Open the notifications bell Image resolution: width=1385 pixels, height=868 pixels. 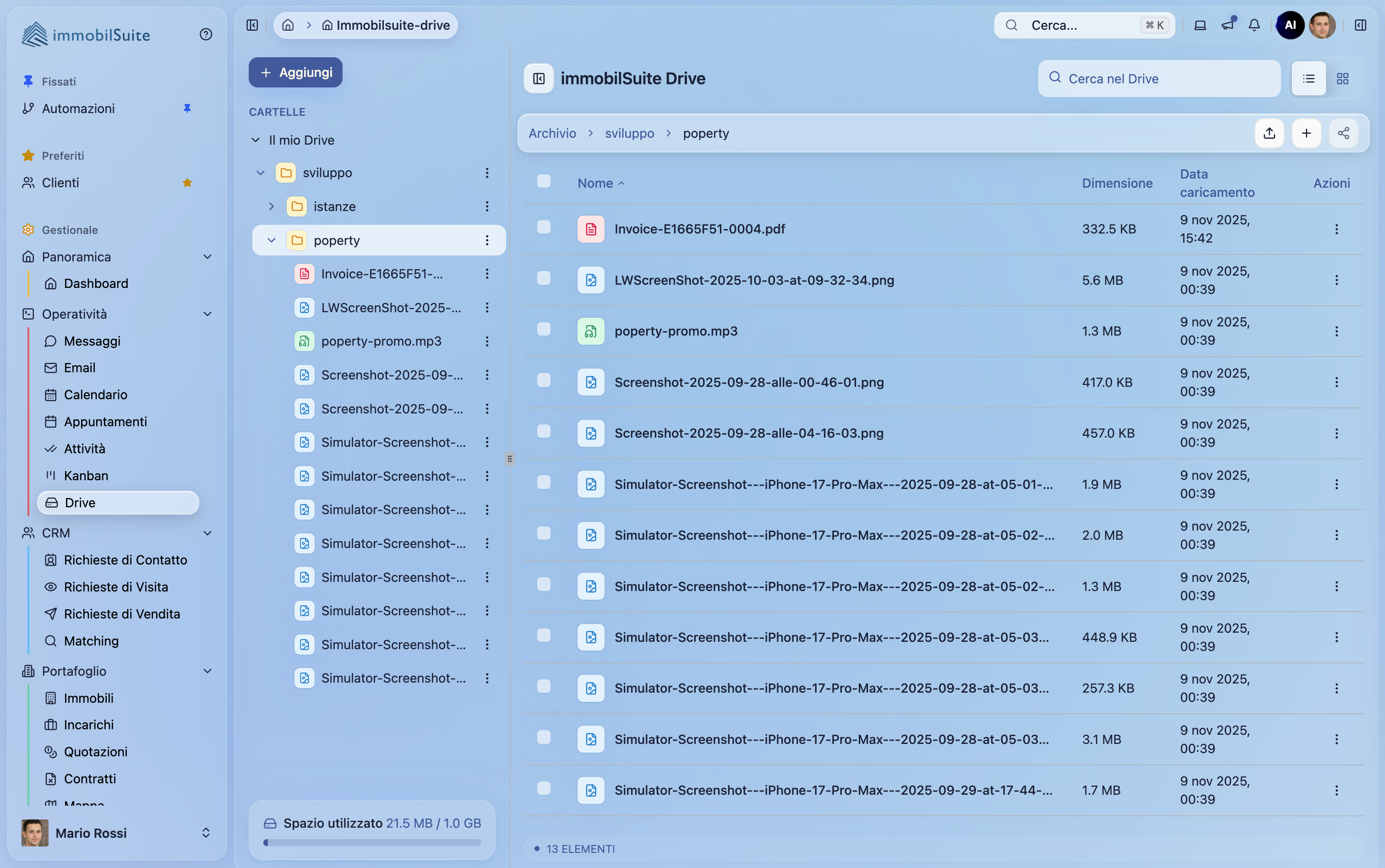[1254, 25]
